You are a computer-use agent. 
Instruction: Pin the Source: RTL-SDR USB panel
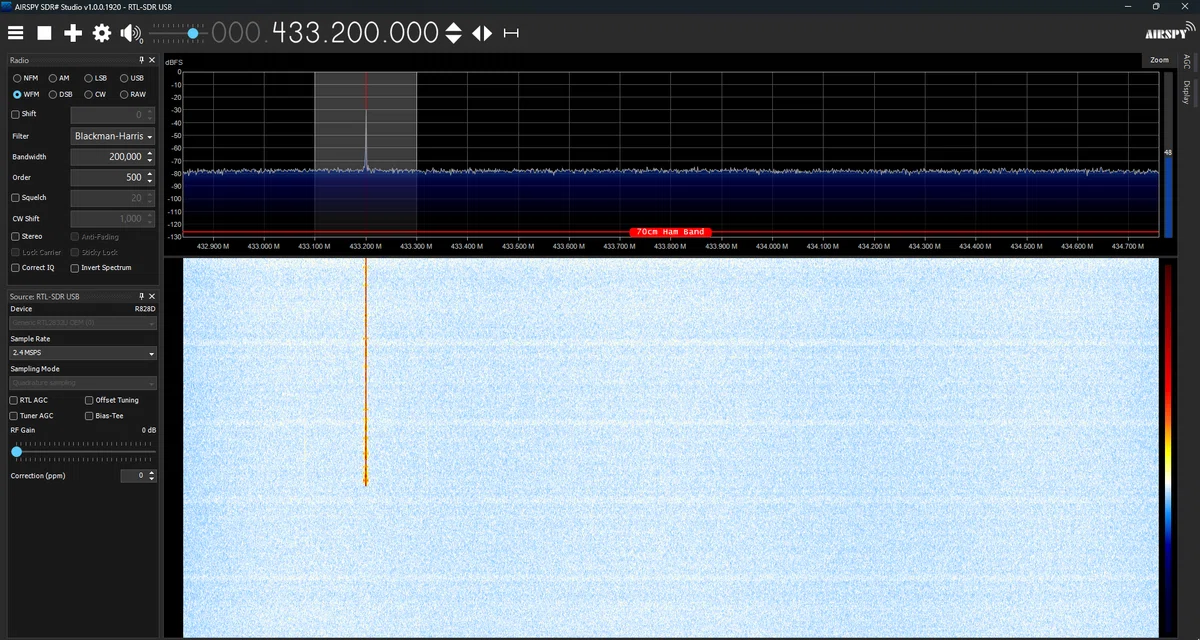point(141,297)
